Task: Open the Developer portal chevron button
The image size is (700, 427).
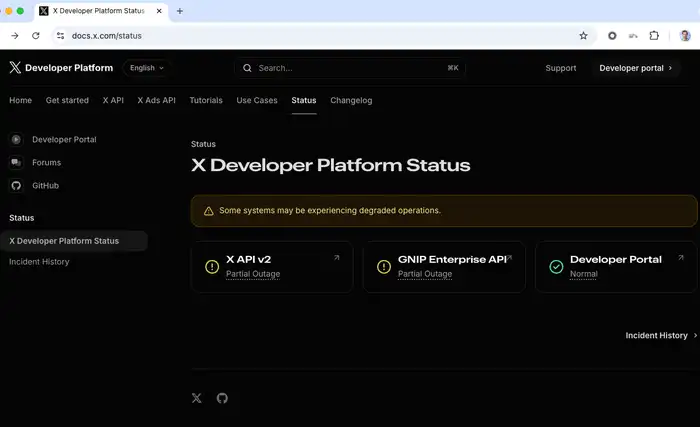Action: point(635,68)
